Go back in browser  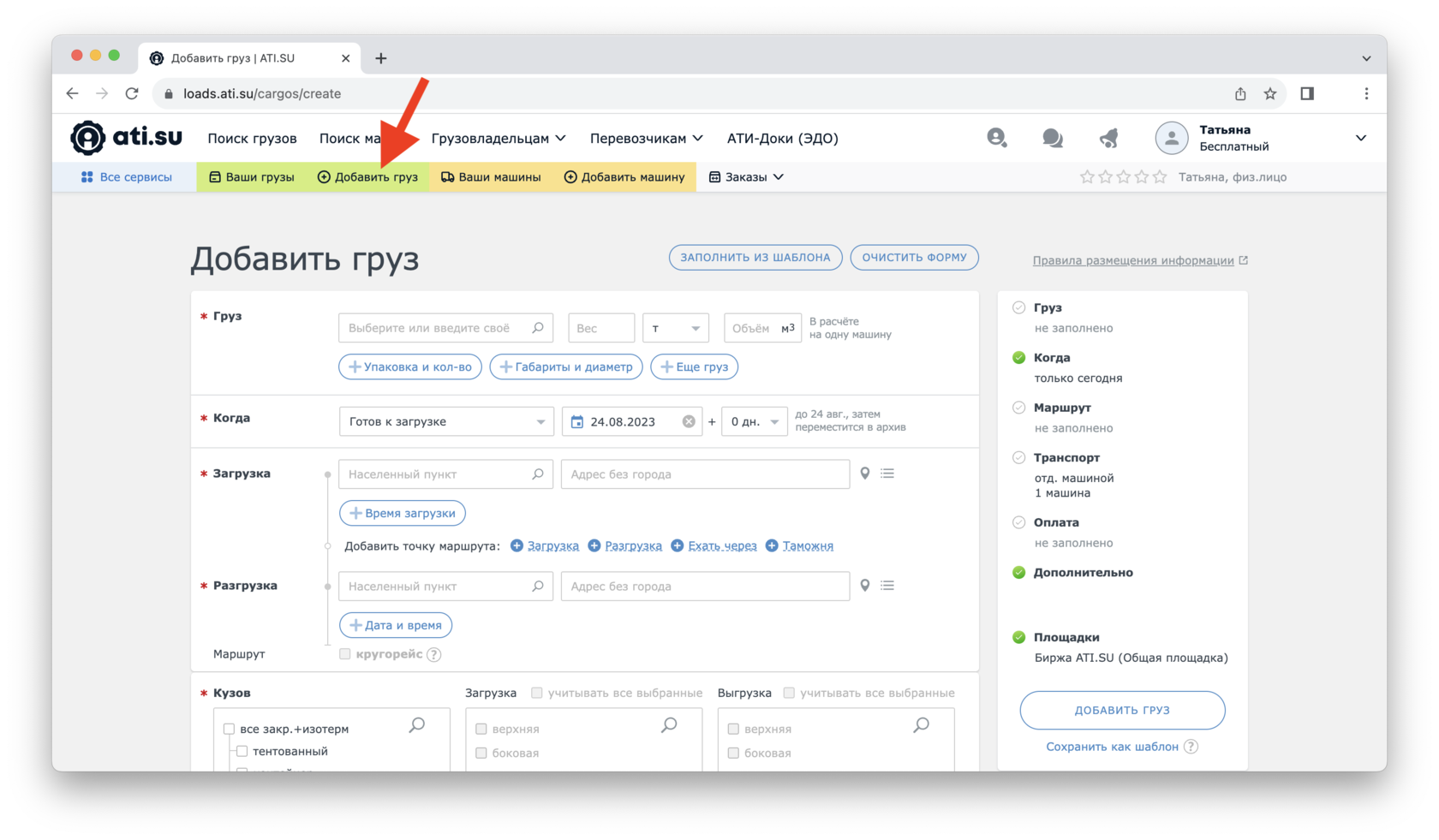click(x=72, y=93)
